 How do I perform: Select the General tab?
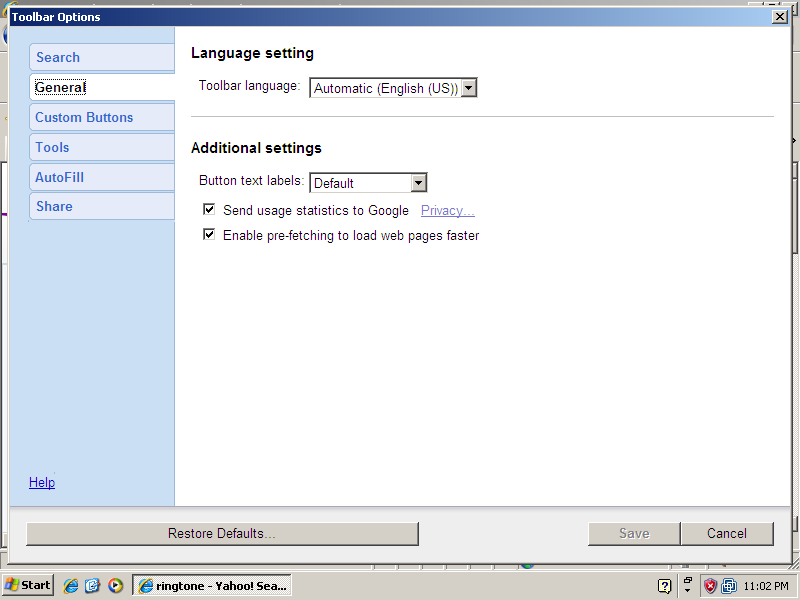102,87
